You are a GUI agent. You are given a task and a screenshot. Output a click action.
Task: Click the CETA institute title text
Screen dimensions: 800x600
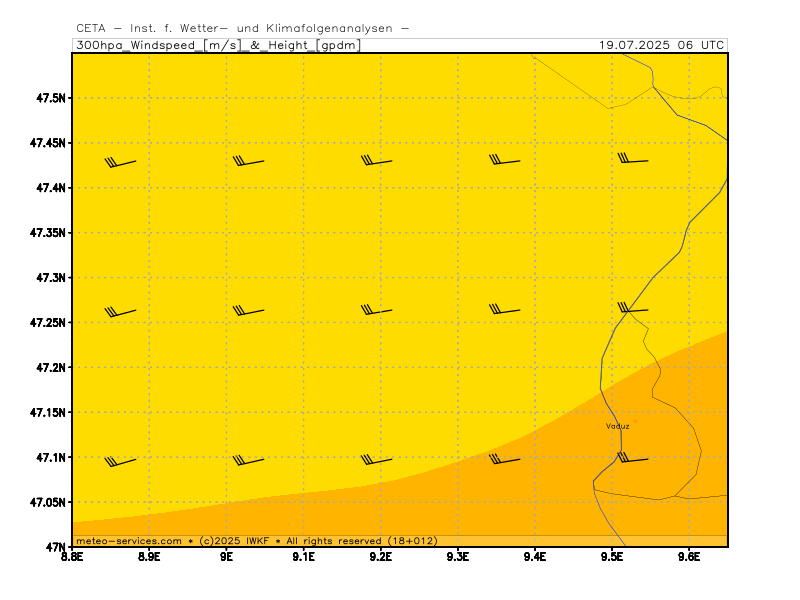(x=243, y=29)
